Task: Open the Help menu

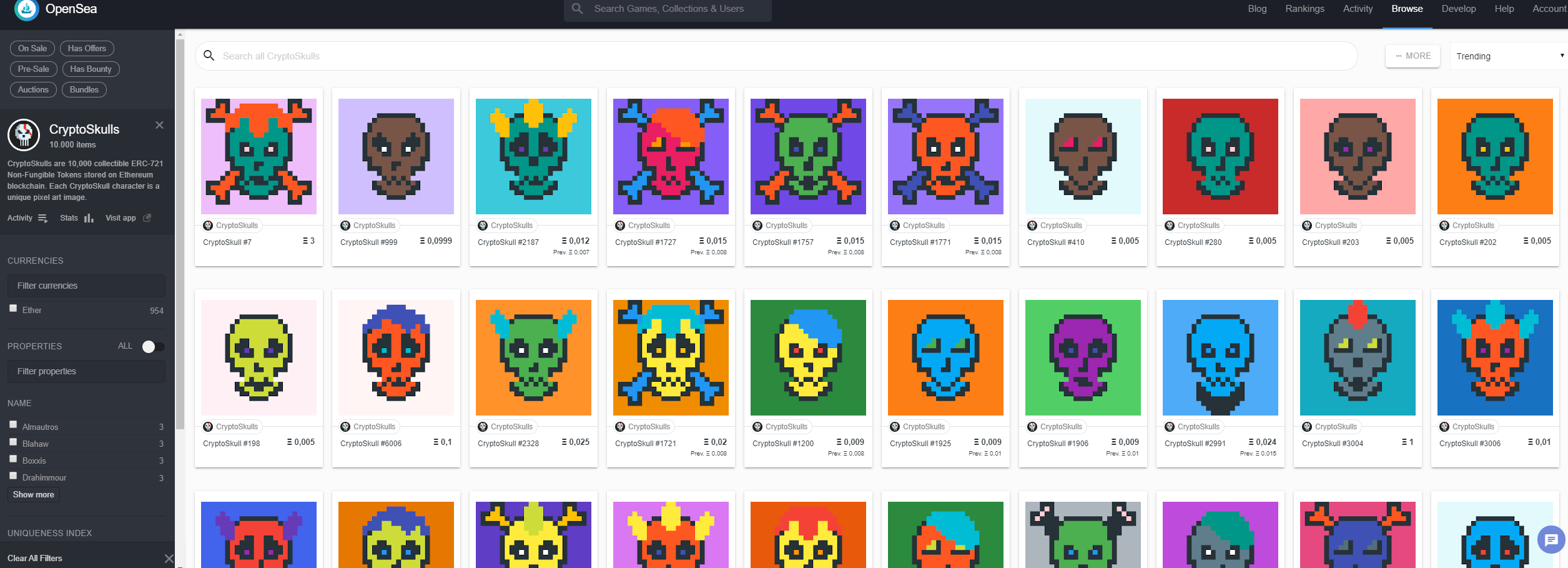Action: tap(1504, 9)
